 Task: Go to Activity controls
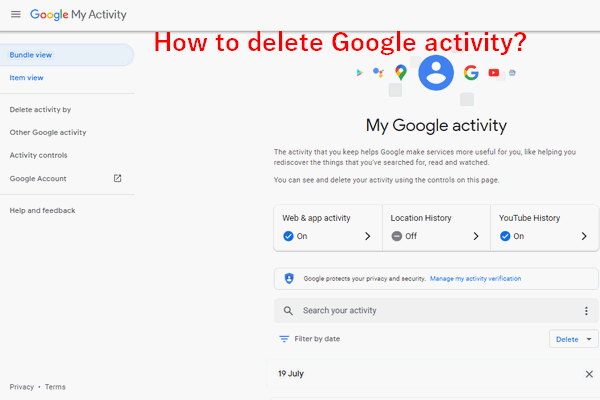[38, 155]
